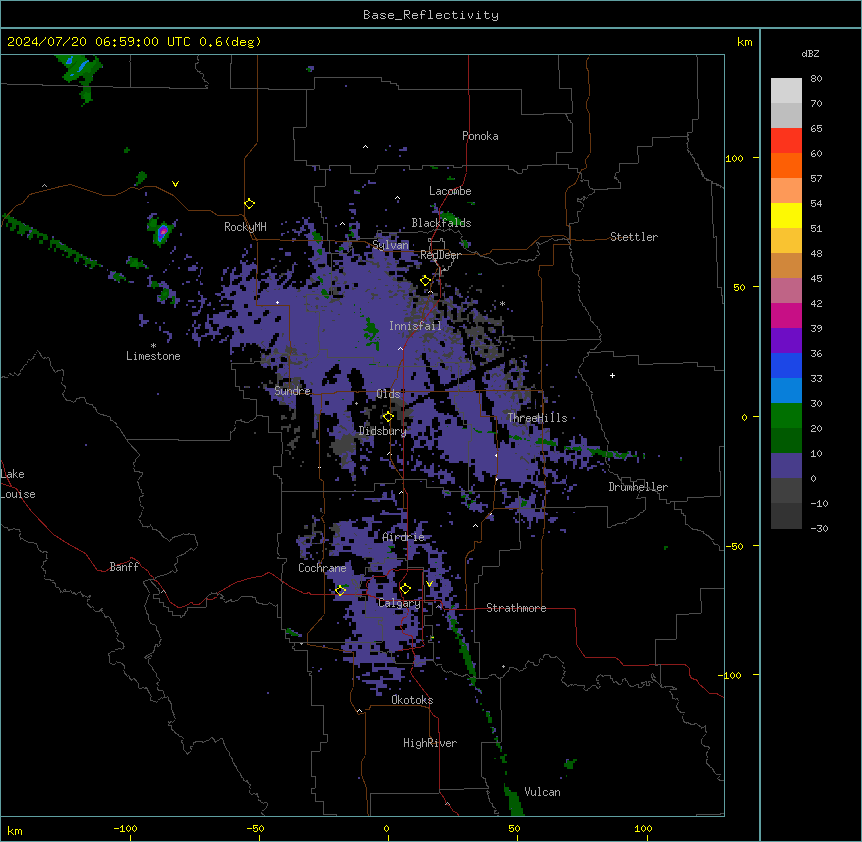The width and height of the screenshot is (862, 842).
Task: Click the Olds city label
Action: pyautogui.click(x=388, y=394)
